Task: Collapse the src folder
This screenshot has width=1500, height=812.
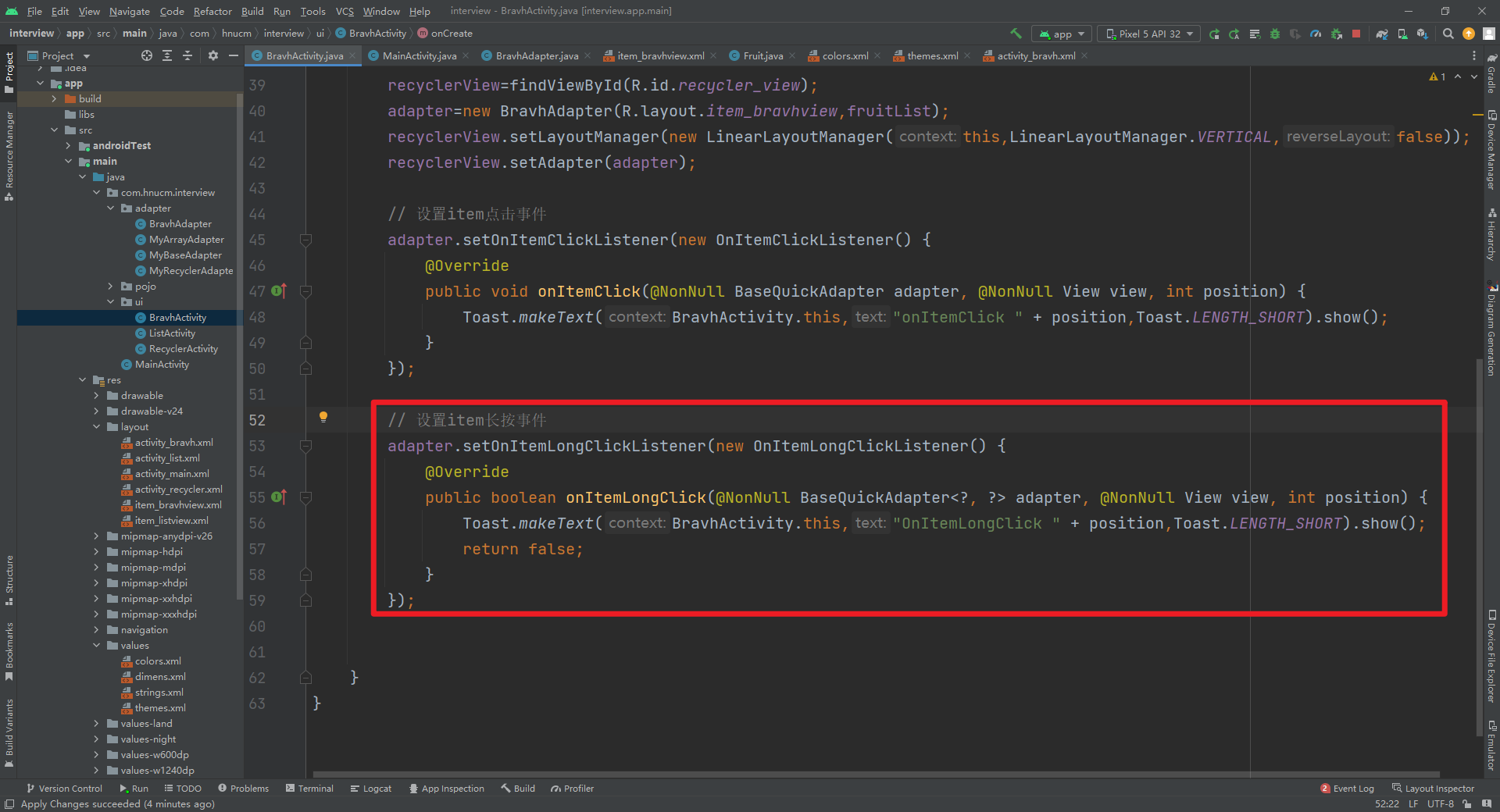Action: (x=54, y=130)
